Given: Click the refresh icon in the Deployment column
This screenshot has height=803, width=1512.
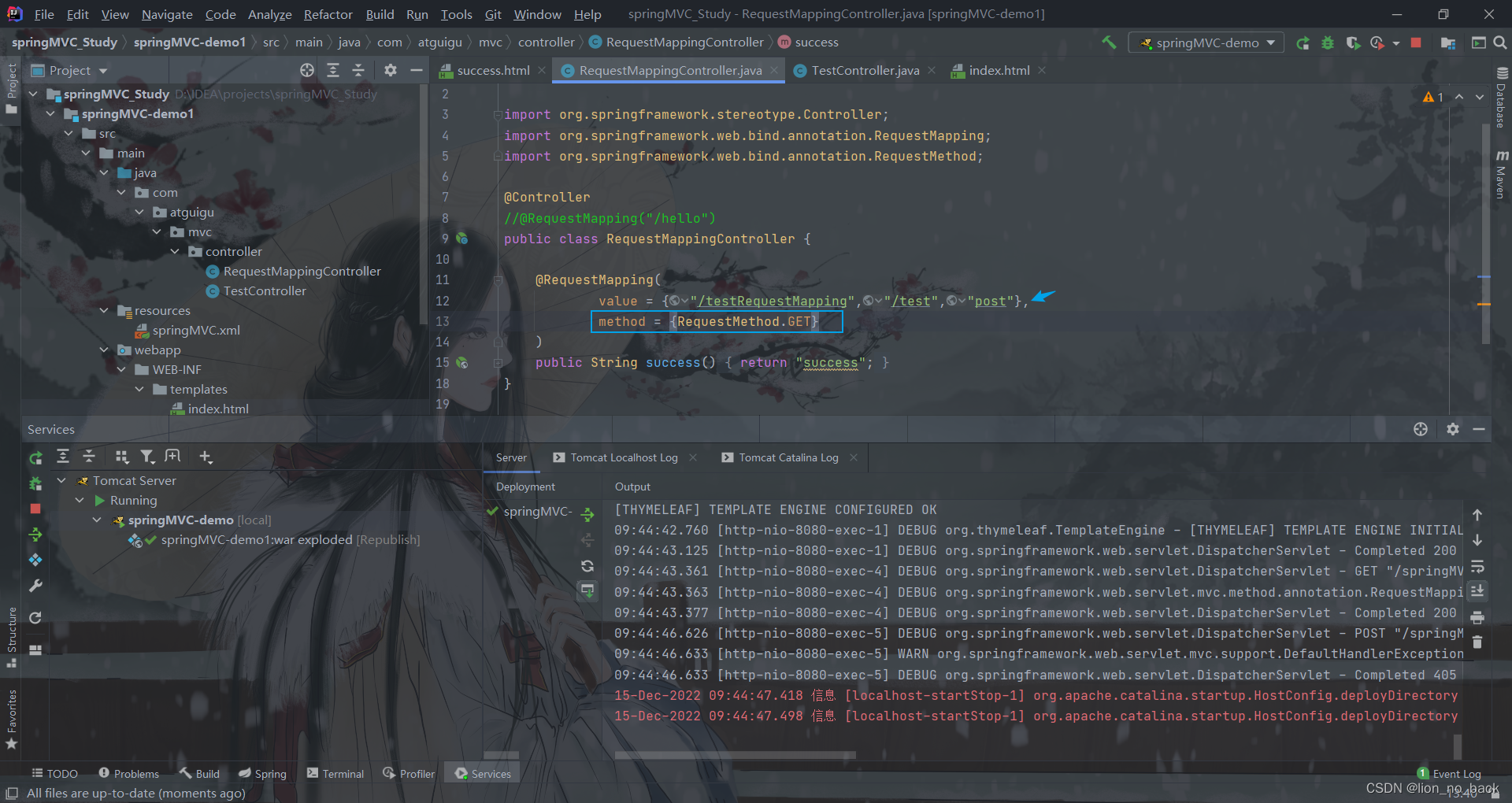Looking at the screenshot, I should [x=587, y=566].
